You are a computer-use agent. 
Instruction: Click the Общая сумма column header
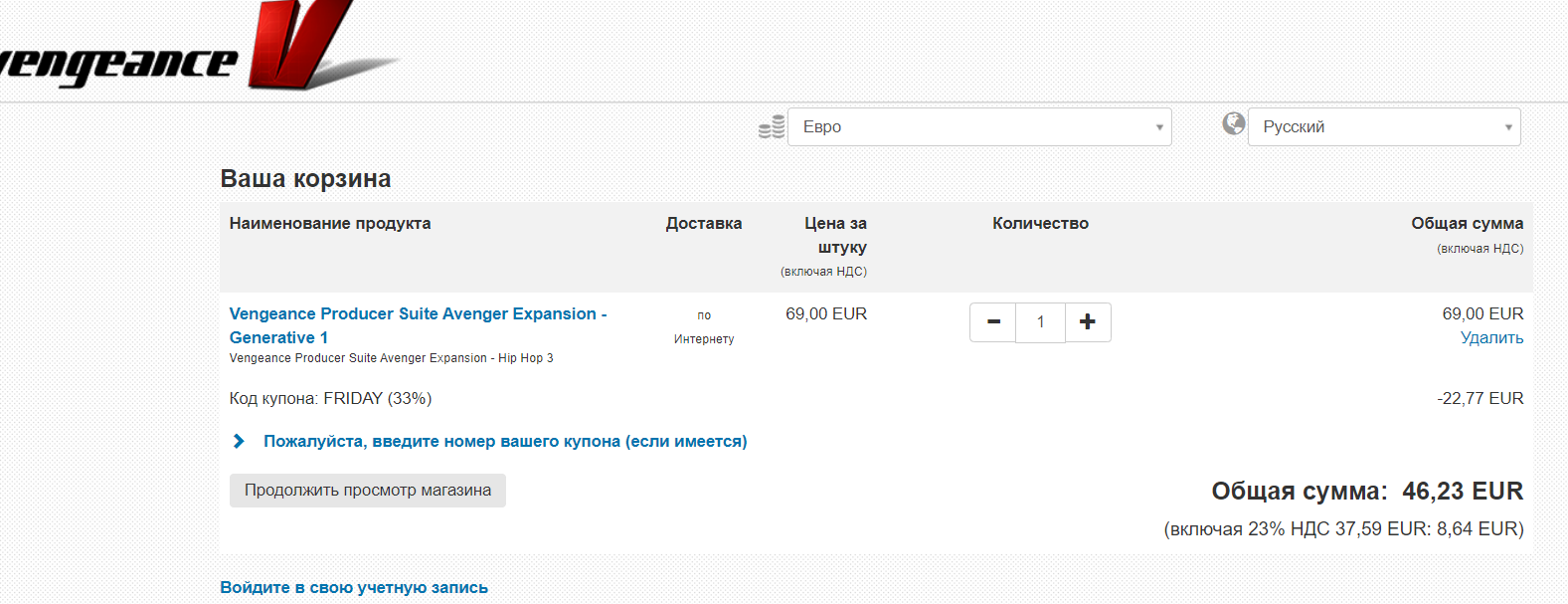pos(1467,224)
